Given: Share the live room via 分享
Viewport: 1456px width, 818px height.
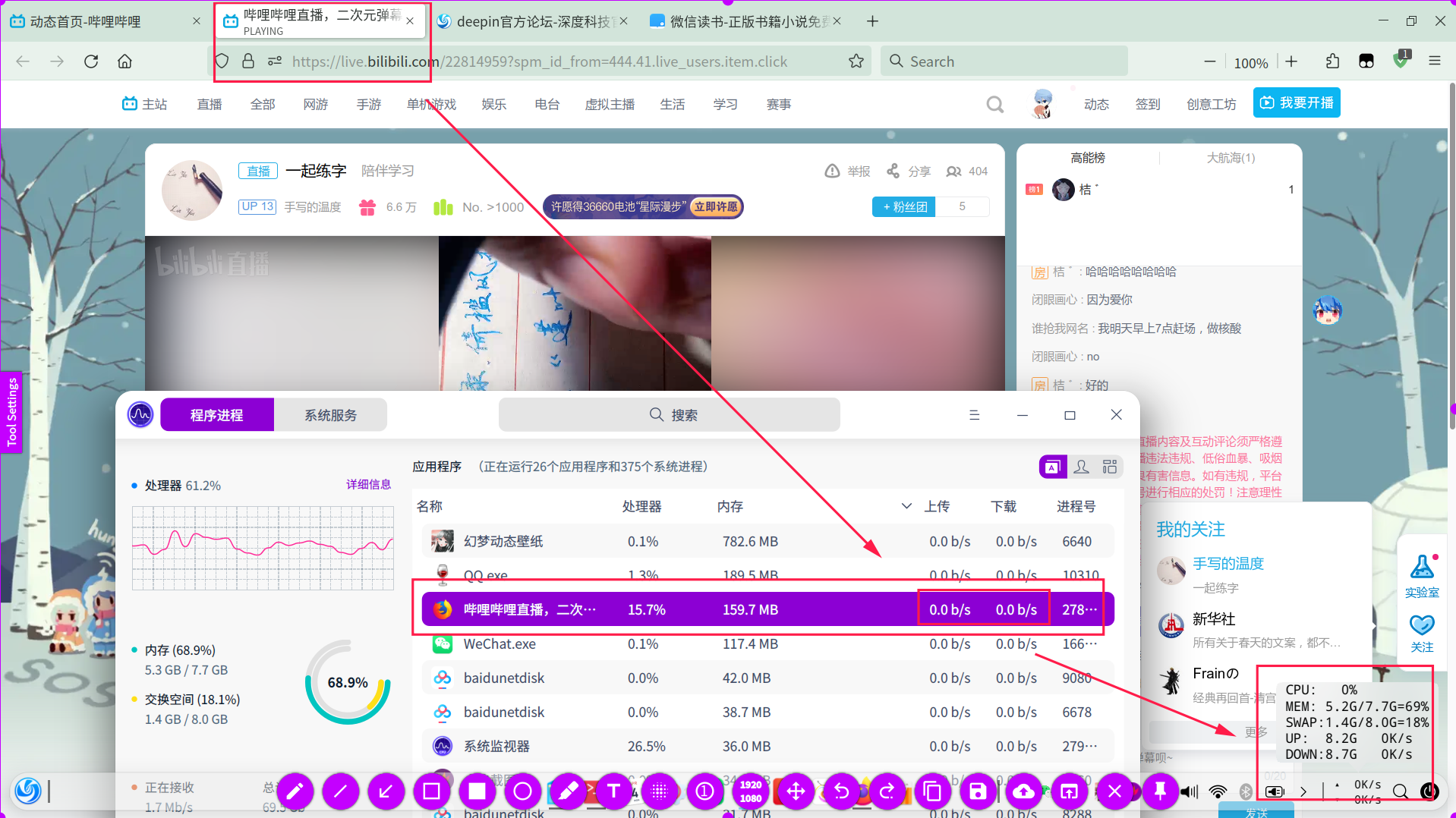Looking at the screenshot, I should [x=909, y=171].
